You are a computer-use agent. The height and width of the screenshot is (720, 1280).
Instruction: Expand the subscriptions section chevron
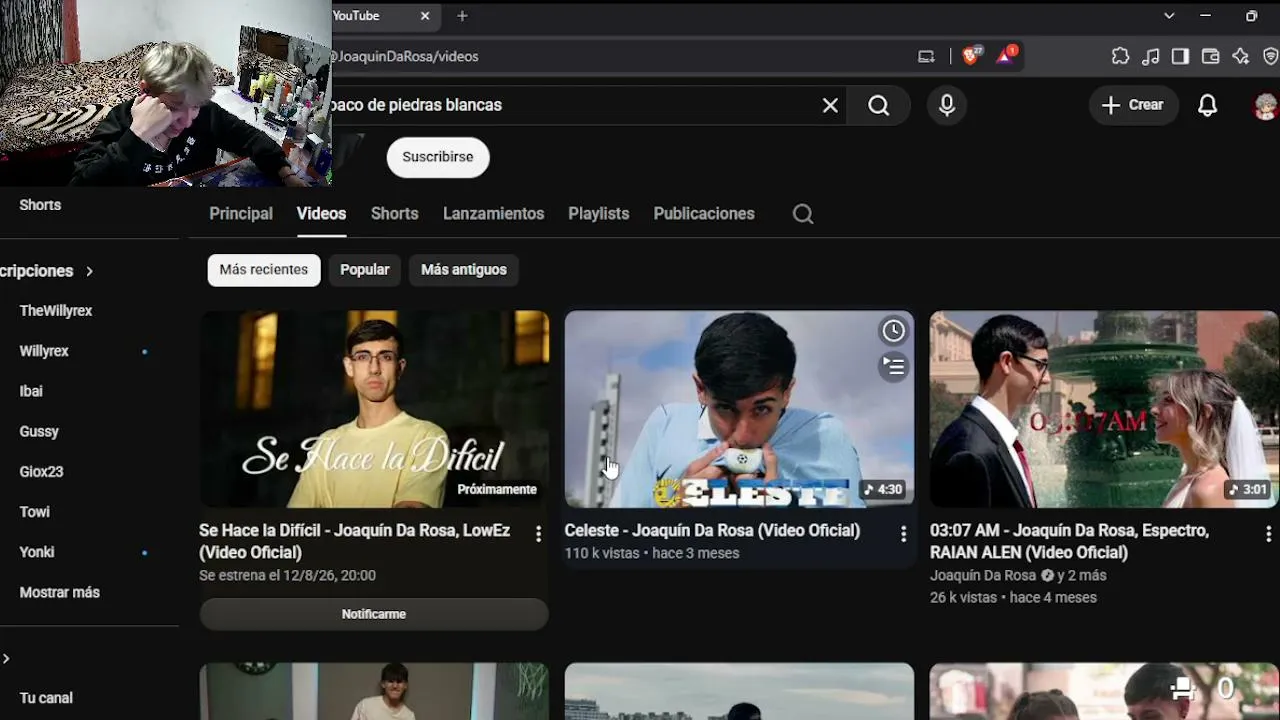coord(89,271)
